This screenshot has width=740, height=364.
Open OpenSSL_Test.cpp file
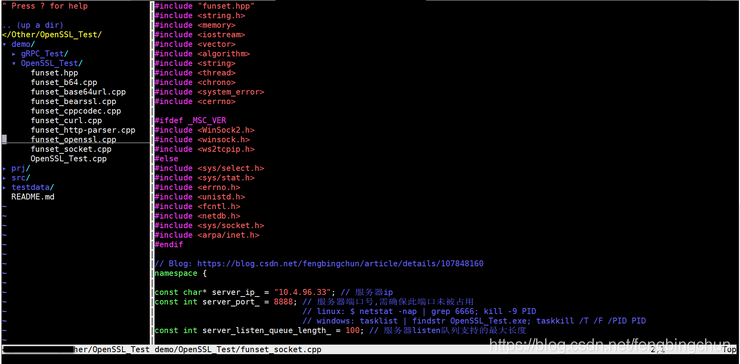click(68, 159)
